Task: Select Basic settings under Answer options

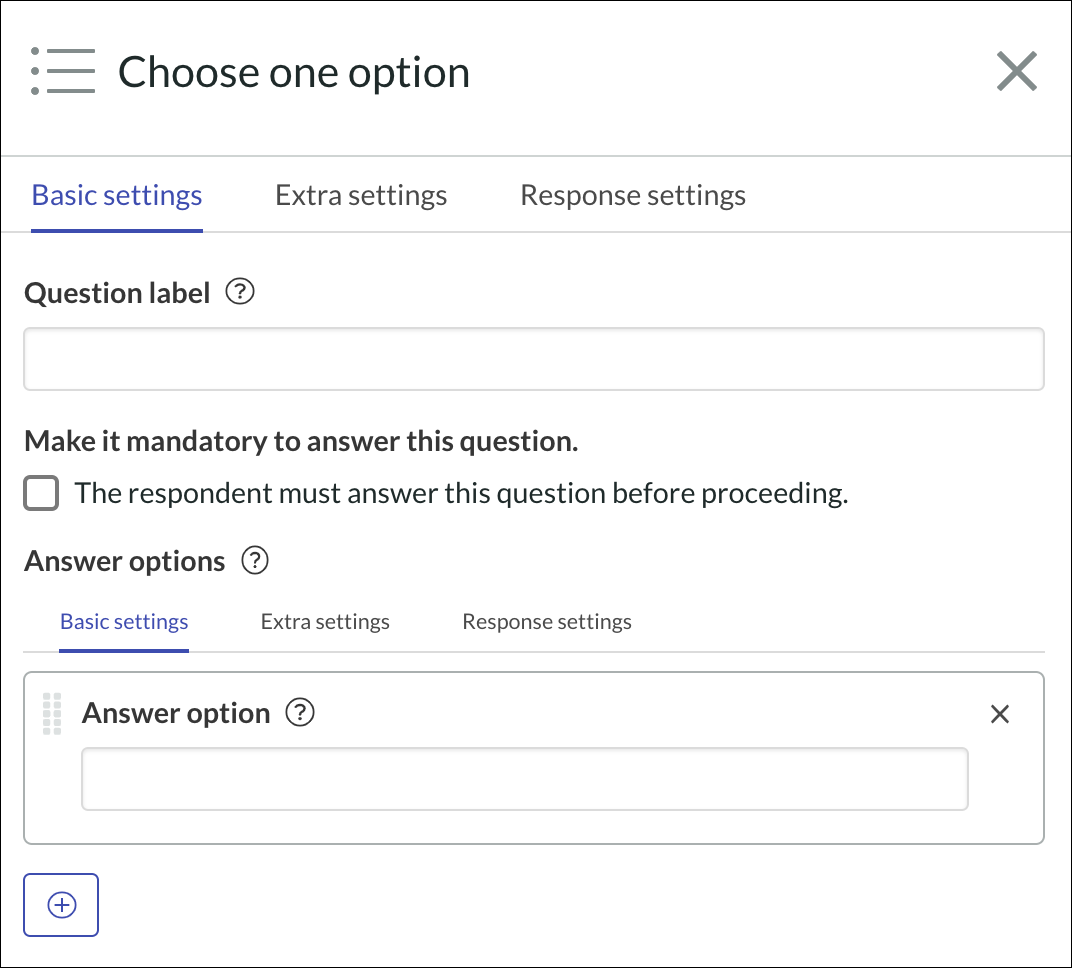Action: coord(124,621)
